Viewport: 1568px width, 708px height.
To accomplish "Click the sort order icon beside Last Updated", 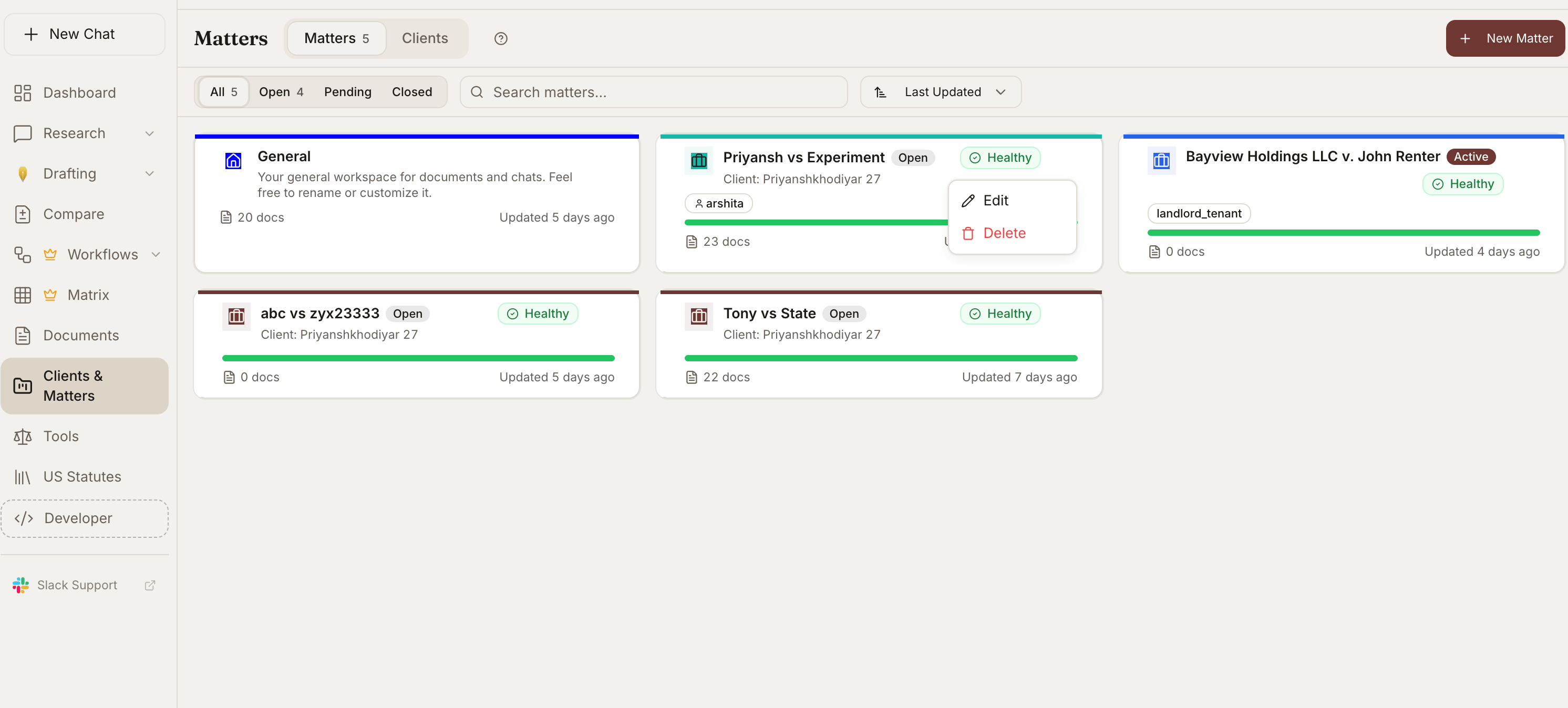I will coord(880,92).
